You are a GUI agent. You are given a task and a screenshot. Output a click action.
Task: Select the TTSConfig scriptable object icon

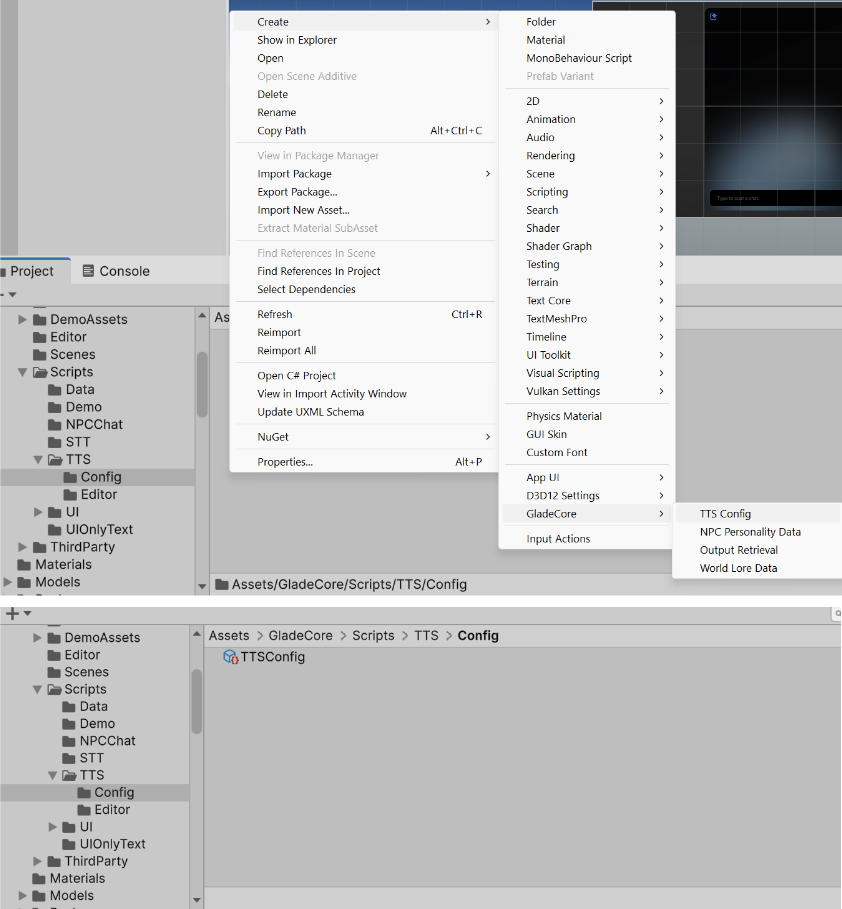231,657
